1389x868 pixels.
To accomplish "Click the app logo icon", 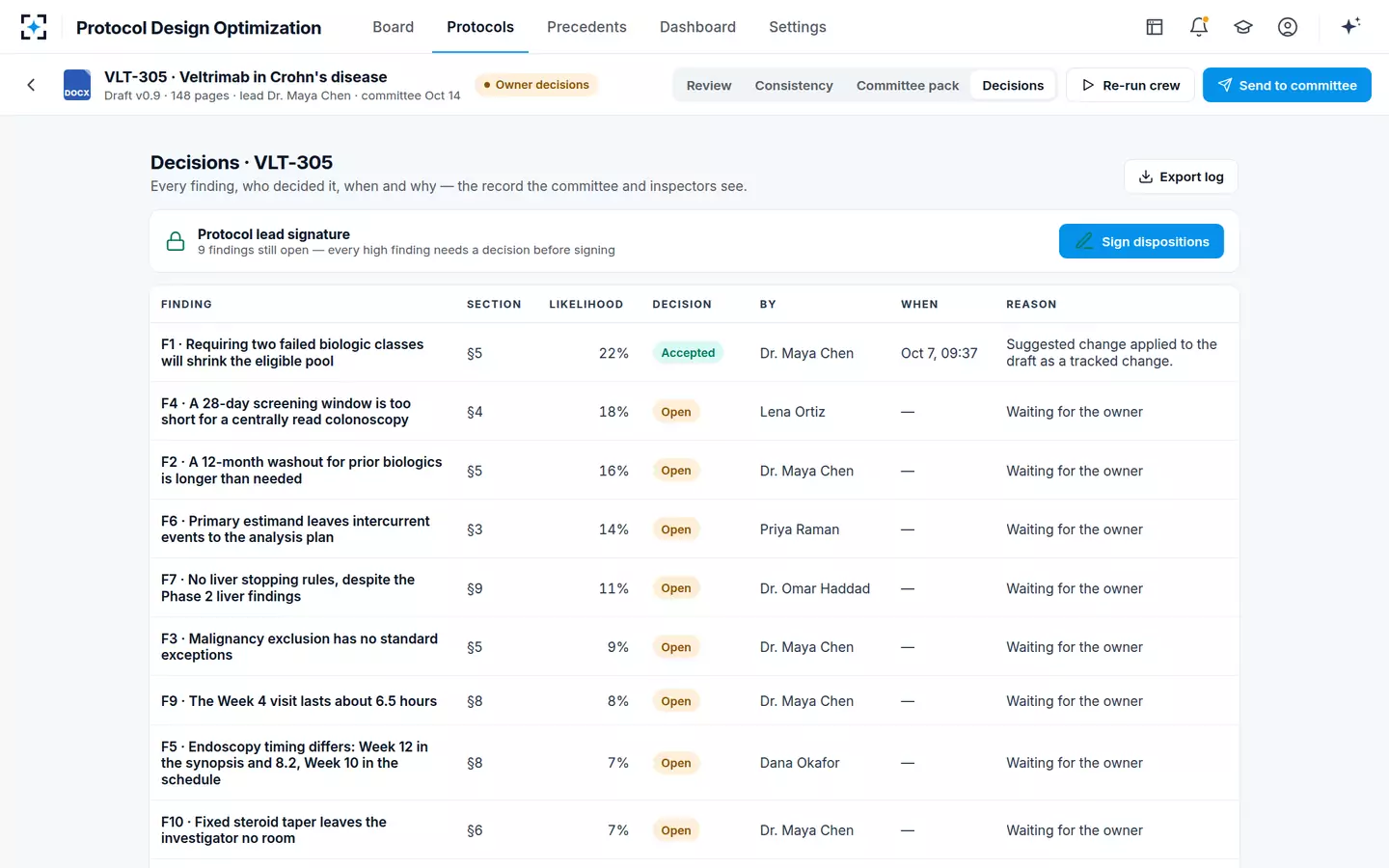I will (x=34, y=27).
